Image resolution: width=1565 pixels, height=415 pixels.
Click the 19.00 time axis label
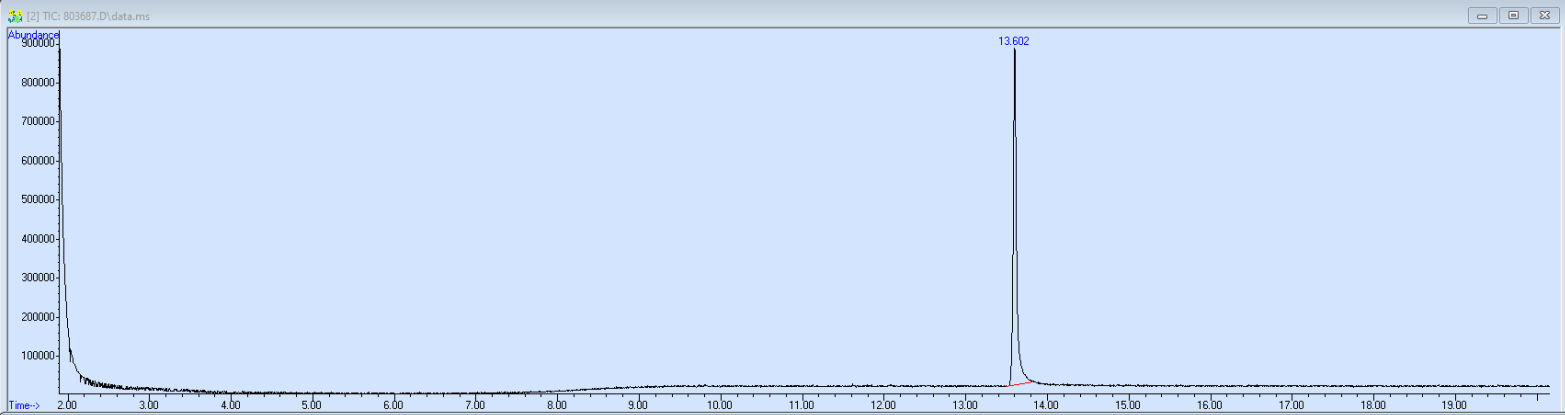pyautogui.click(x=1454, y=405)
